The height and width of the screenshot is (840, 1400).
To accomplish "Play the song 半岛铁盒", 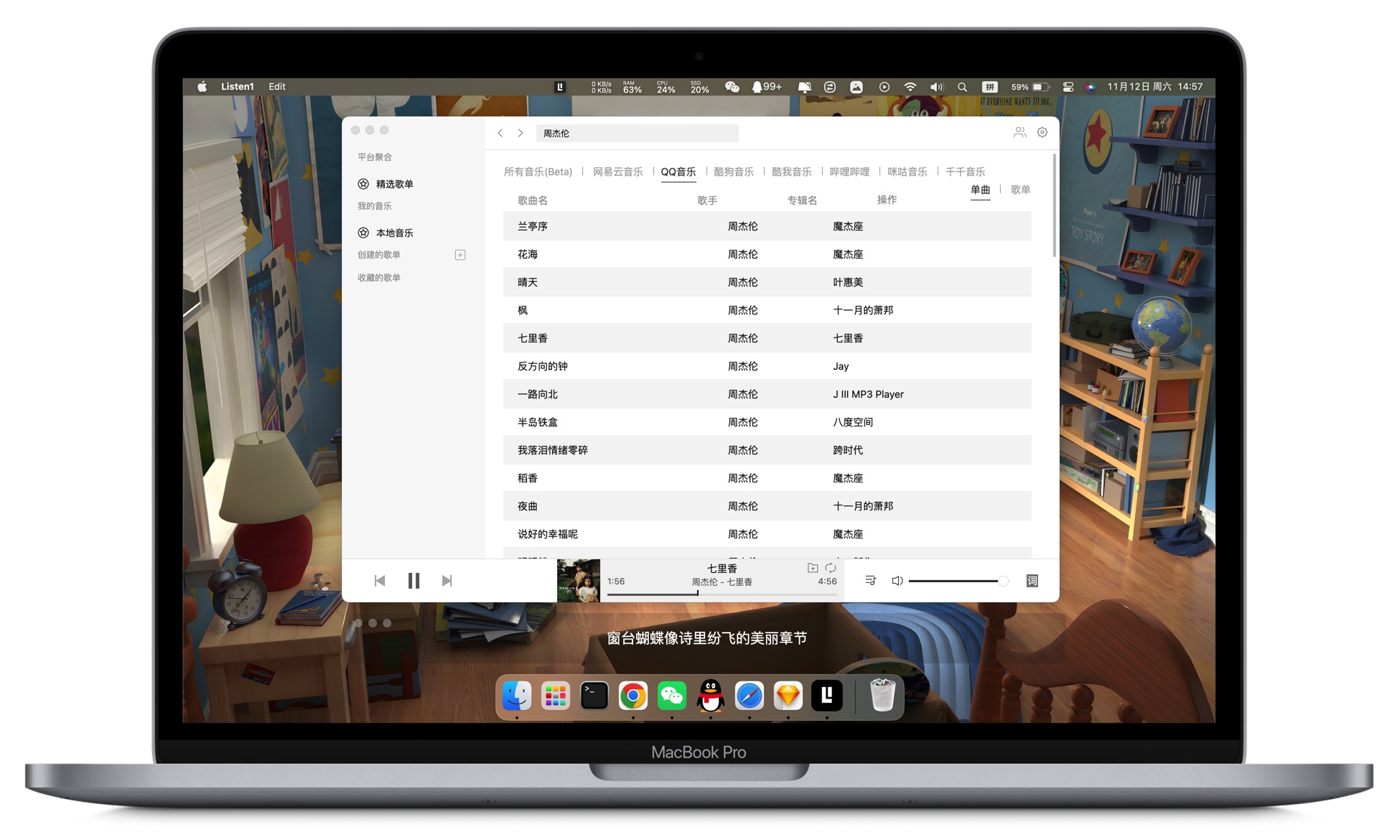I will tap(537, 422).
